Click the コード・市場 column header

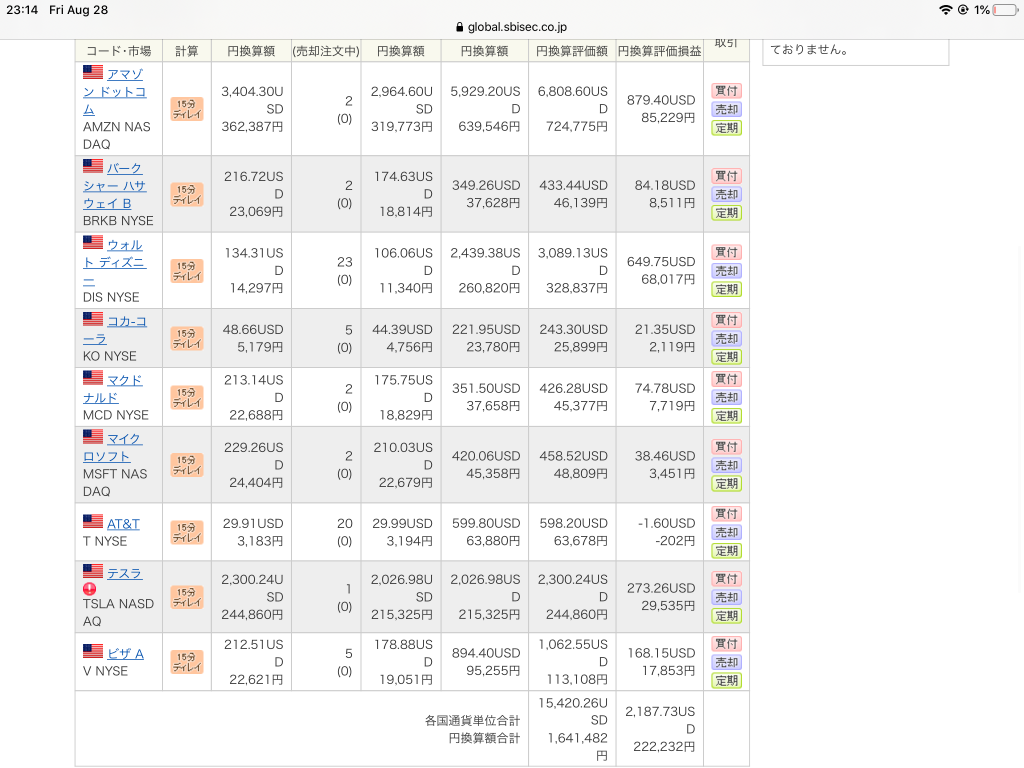(x=119, y=51)
